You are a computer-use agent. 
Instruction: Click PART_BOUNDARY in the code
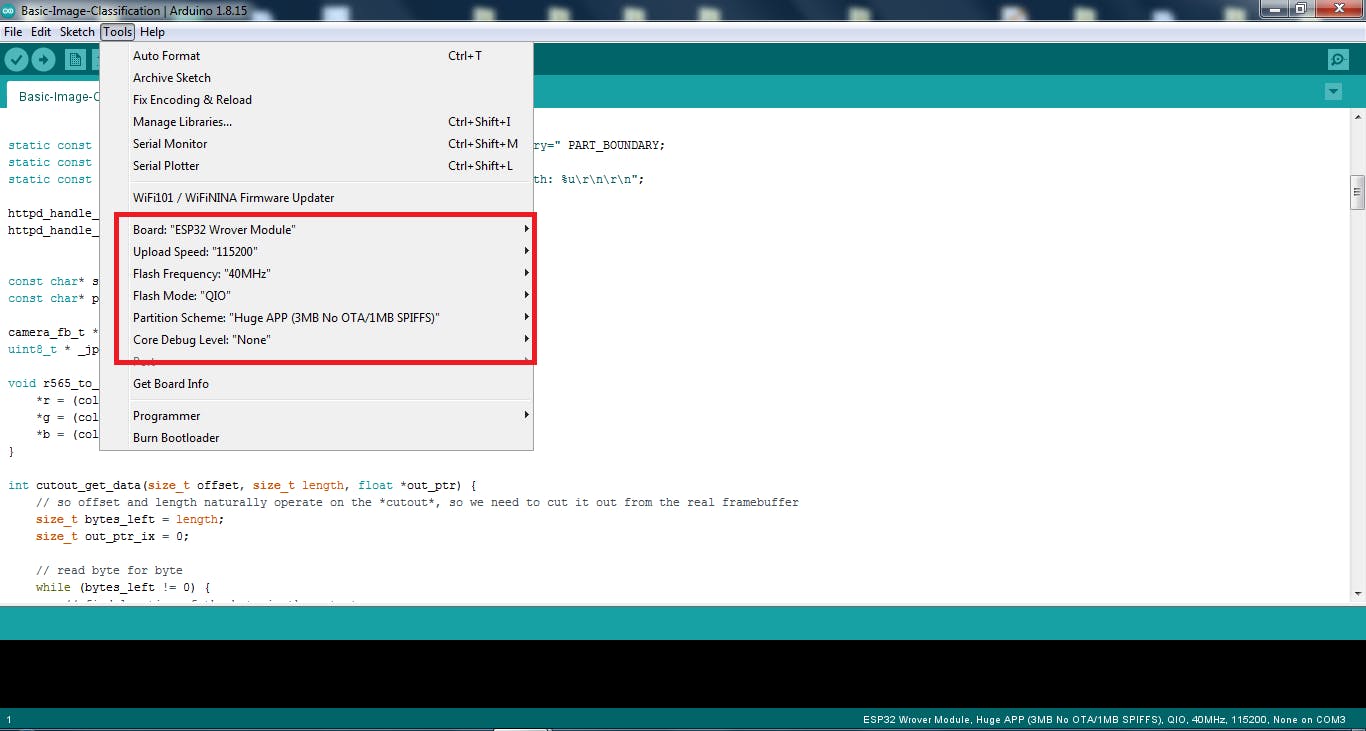pyautogui.click(x=611, y=145)
